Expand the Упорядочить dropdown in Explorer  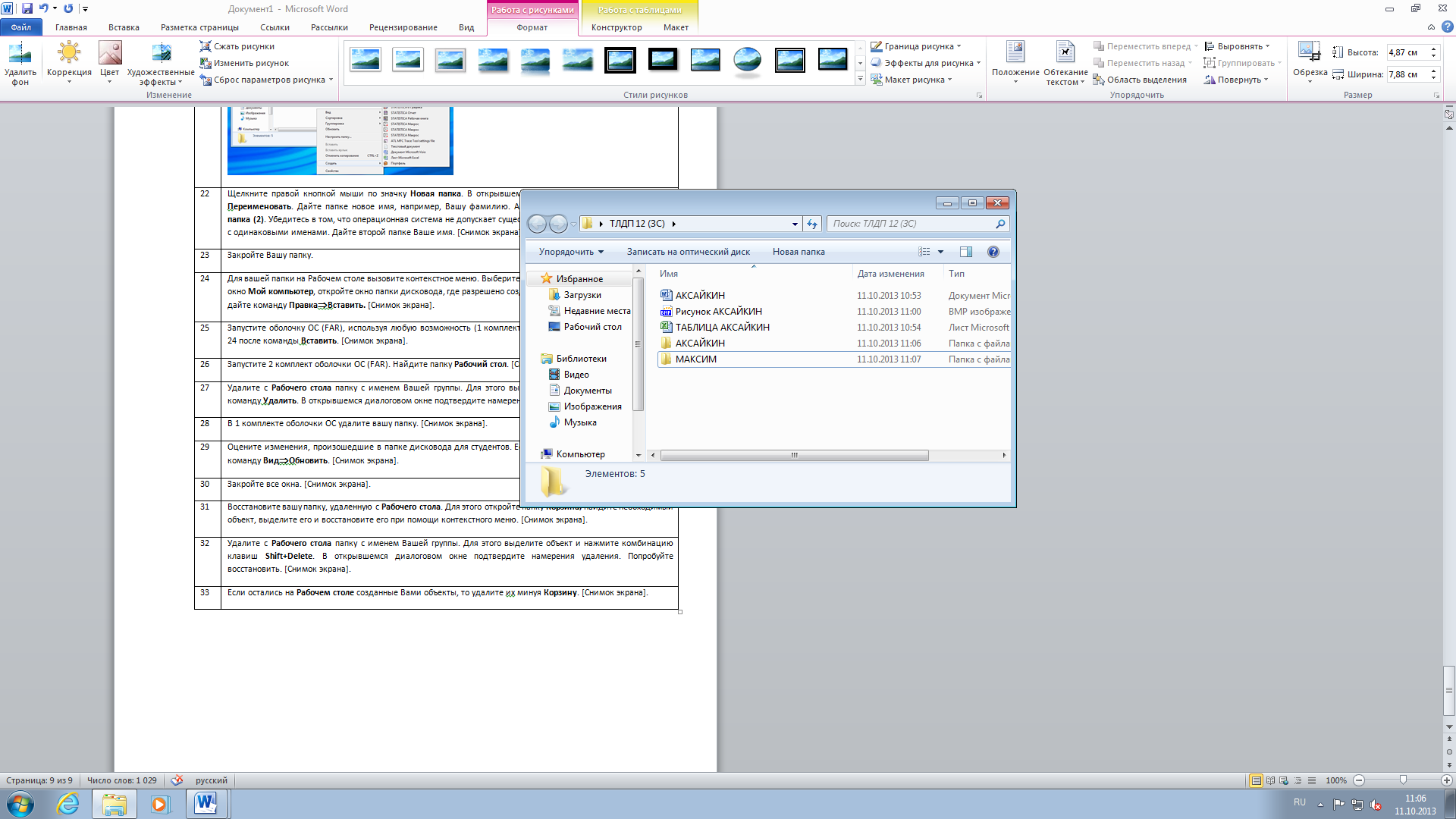tap(571, 252)
